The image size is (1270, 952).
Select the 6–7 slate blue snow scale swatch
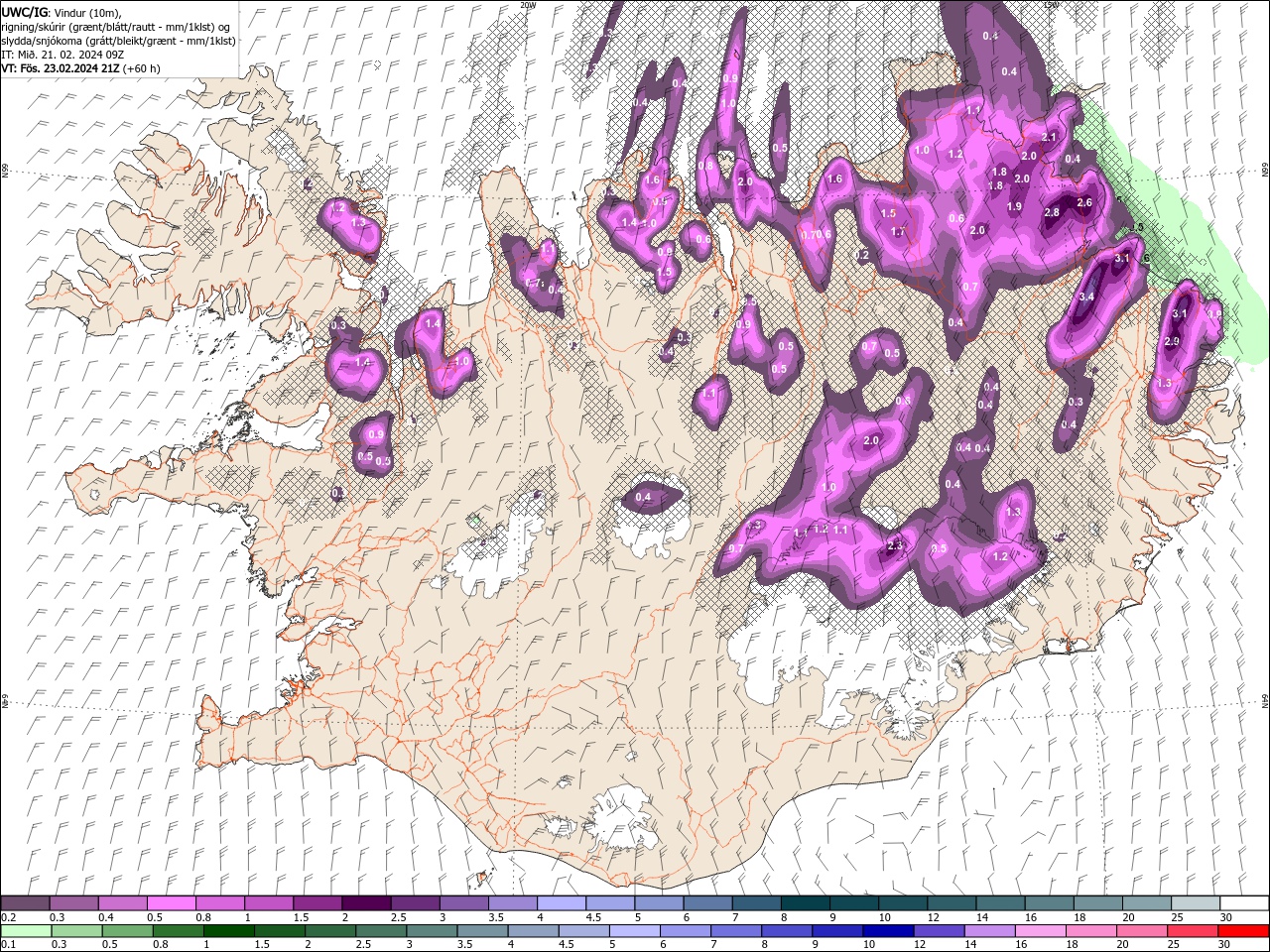tap(707, 903)
